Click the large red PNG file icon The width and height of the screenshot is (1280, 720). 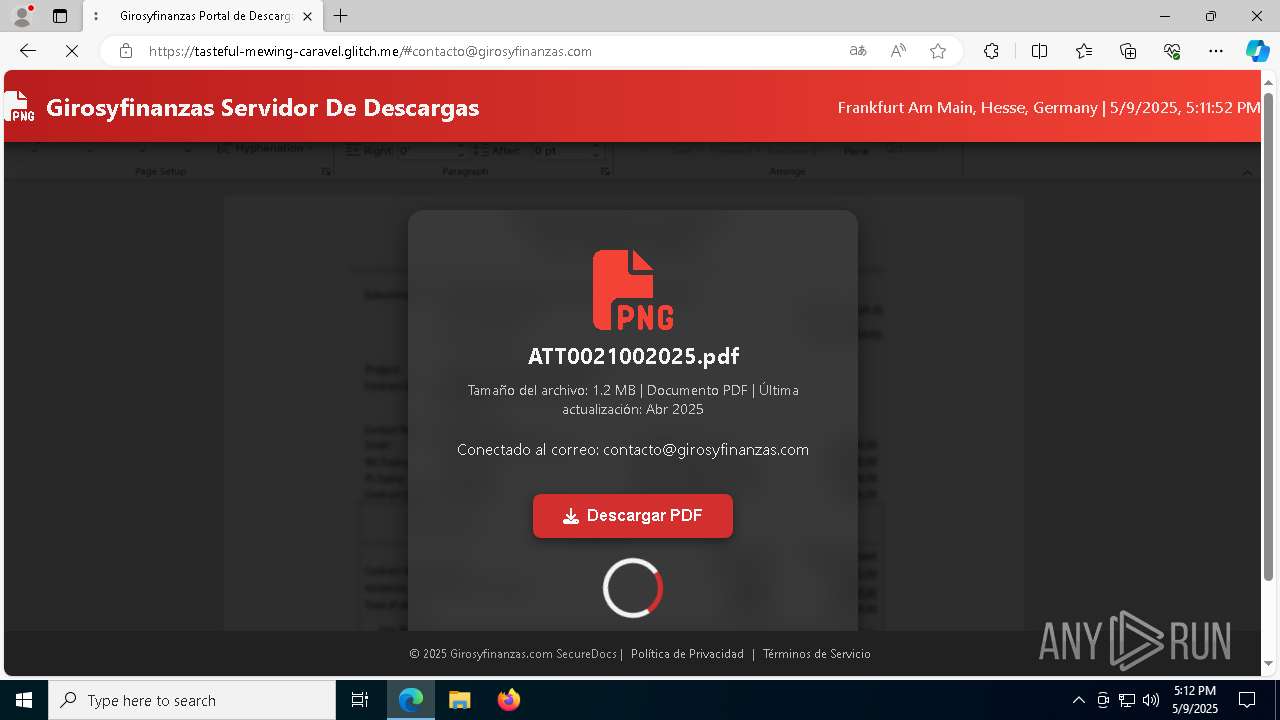(633, 290)
